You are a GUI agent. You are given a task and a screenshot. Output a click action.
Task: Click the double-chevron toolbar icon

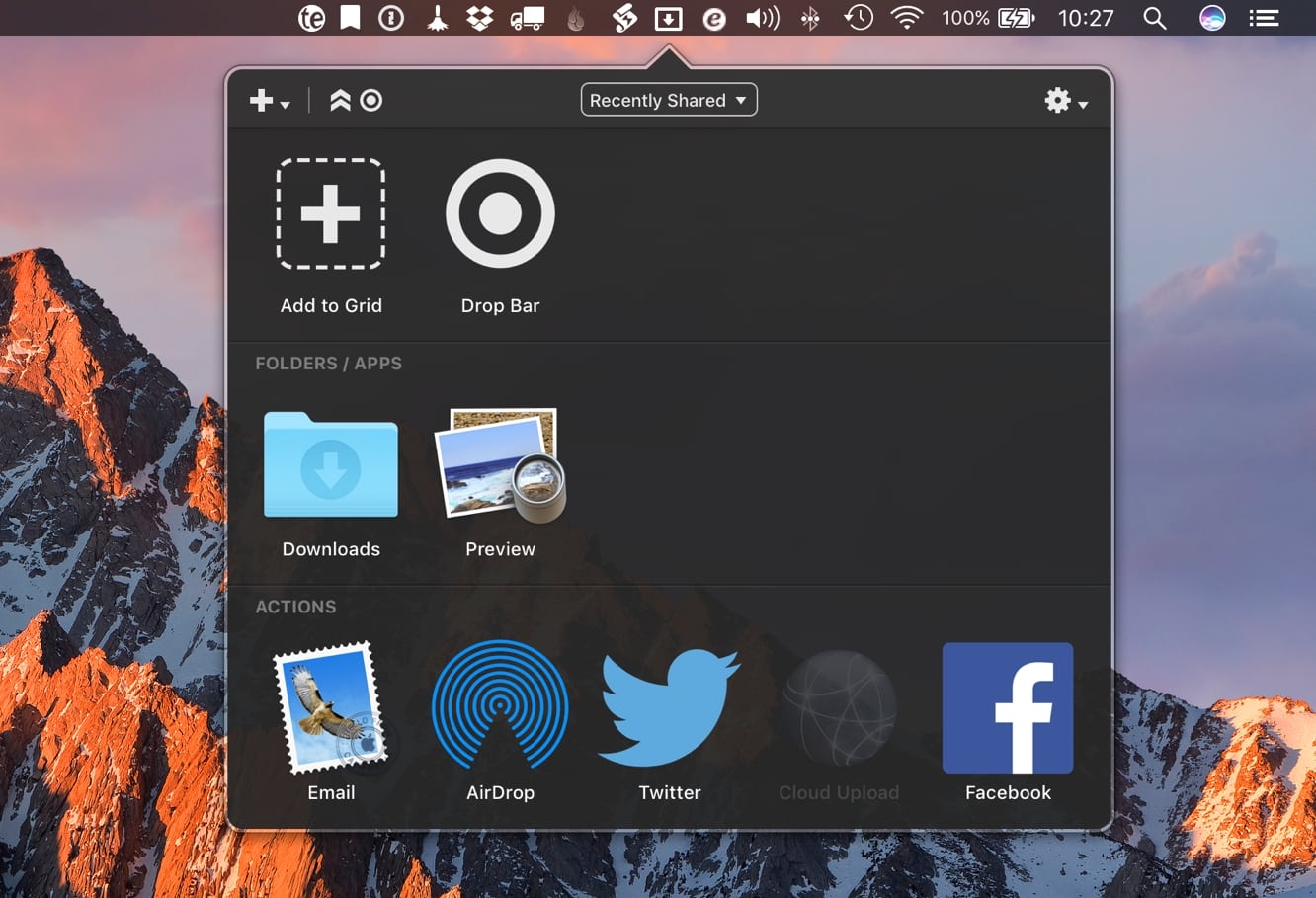point(340,101)
